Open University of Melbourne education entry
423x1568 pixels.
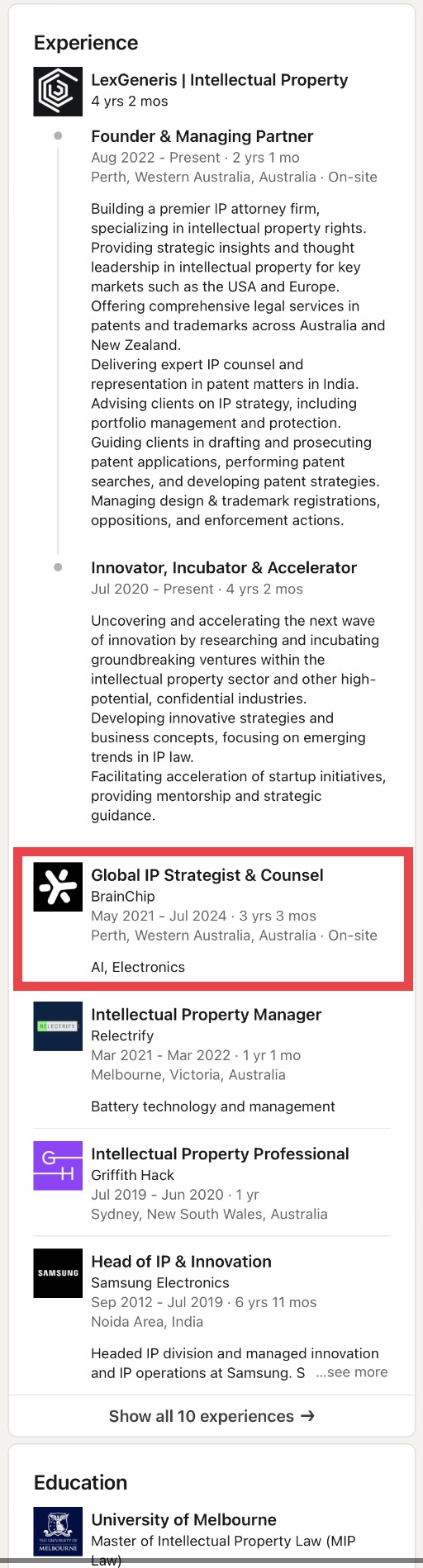[x=183, y=1520]
